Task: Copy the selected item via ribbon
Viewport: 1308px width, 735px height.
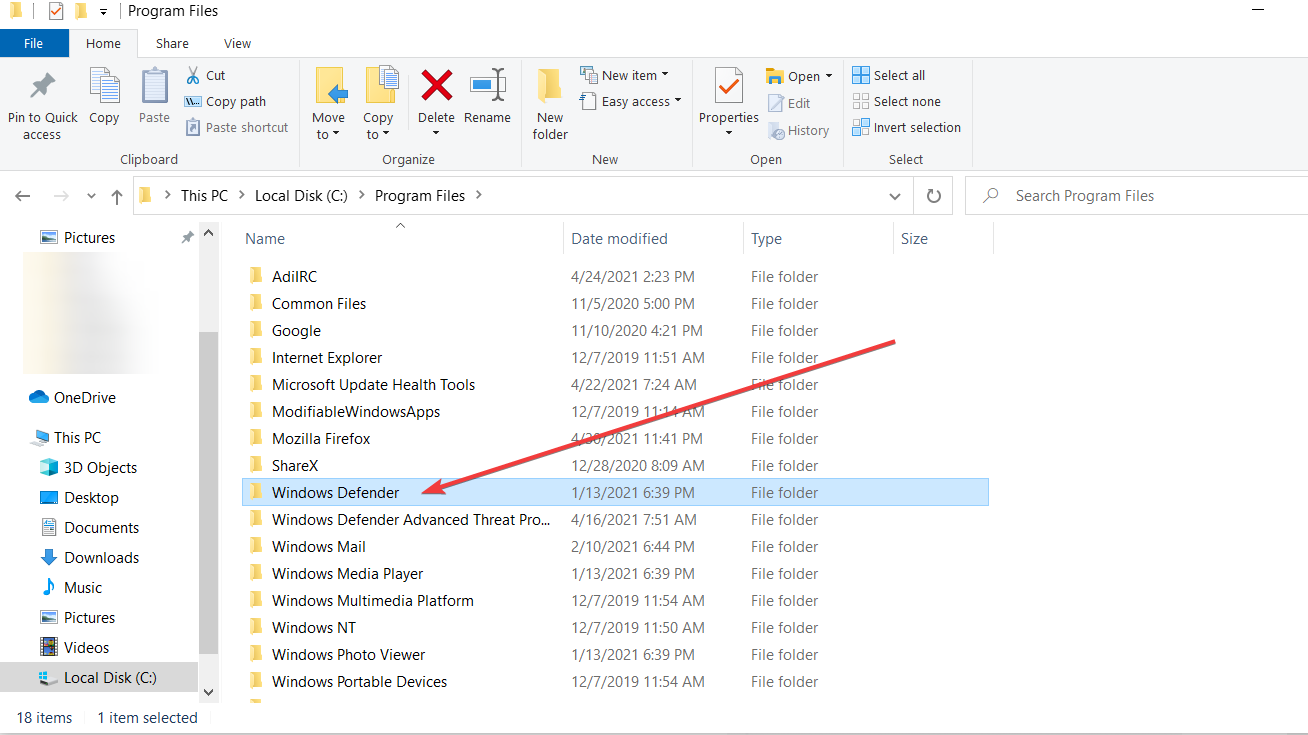Action: (104, 97)
